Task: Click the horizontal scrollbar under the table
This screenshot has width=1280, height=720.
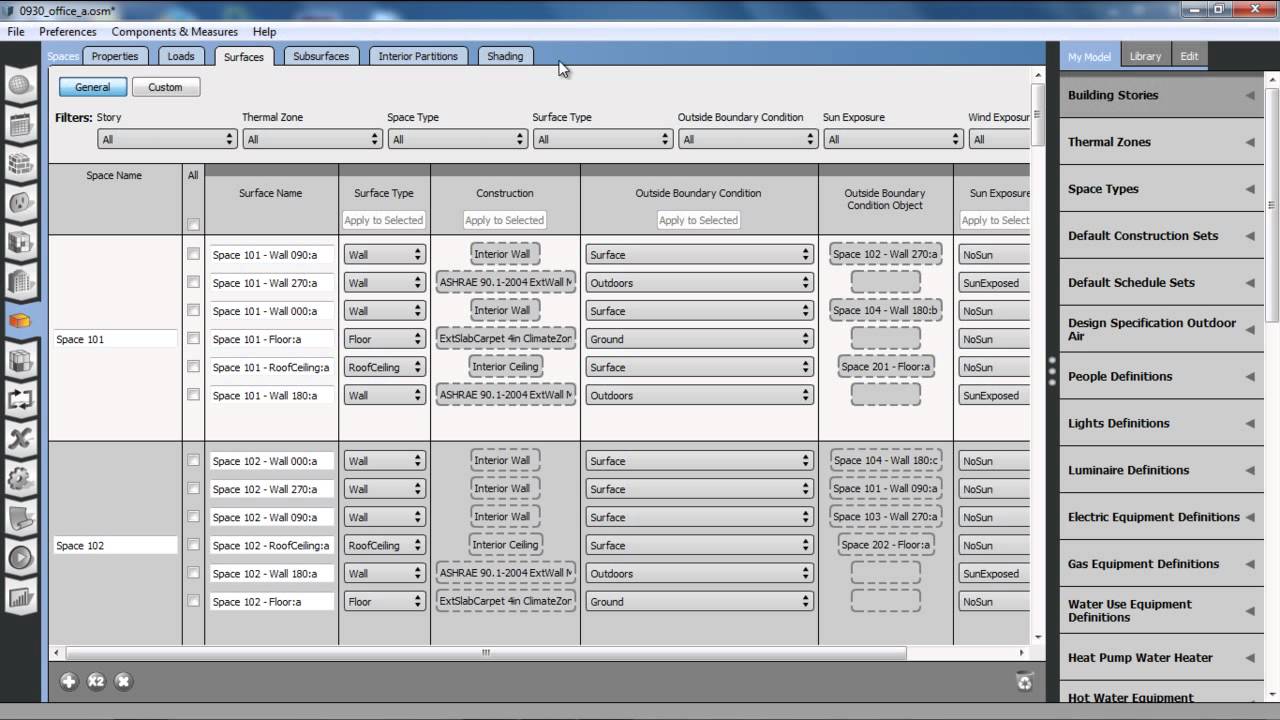Action: (486, 653)
